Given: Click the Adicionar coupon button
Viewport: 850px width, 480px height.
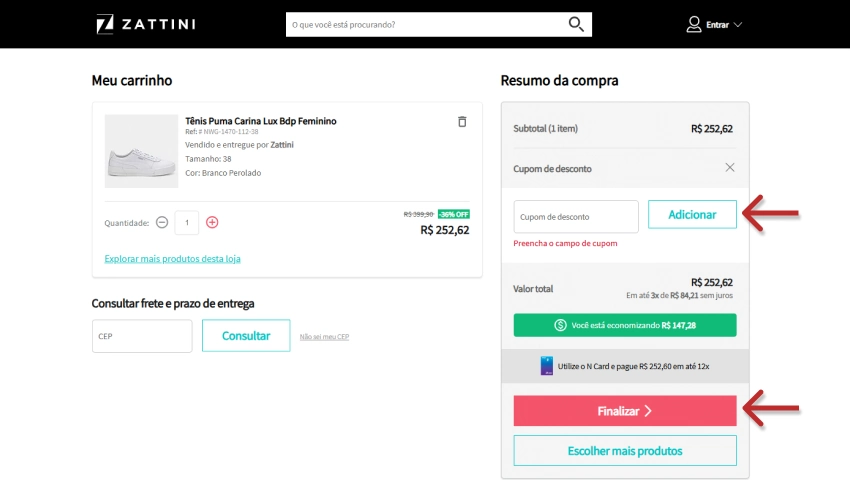Looking at the screenshot, I should click(692, 214).
